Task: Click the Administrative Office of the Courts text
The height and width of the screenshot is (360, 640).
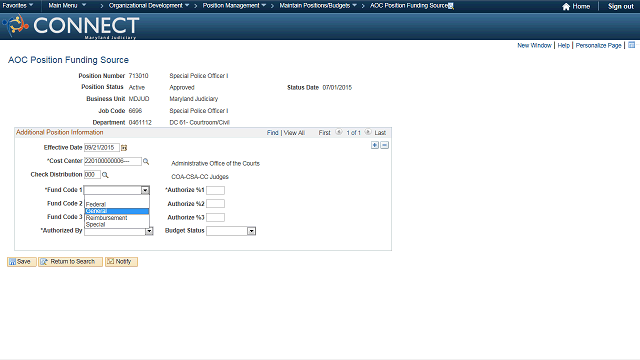Action: pos(216,163)
